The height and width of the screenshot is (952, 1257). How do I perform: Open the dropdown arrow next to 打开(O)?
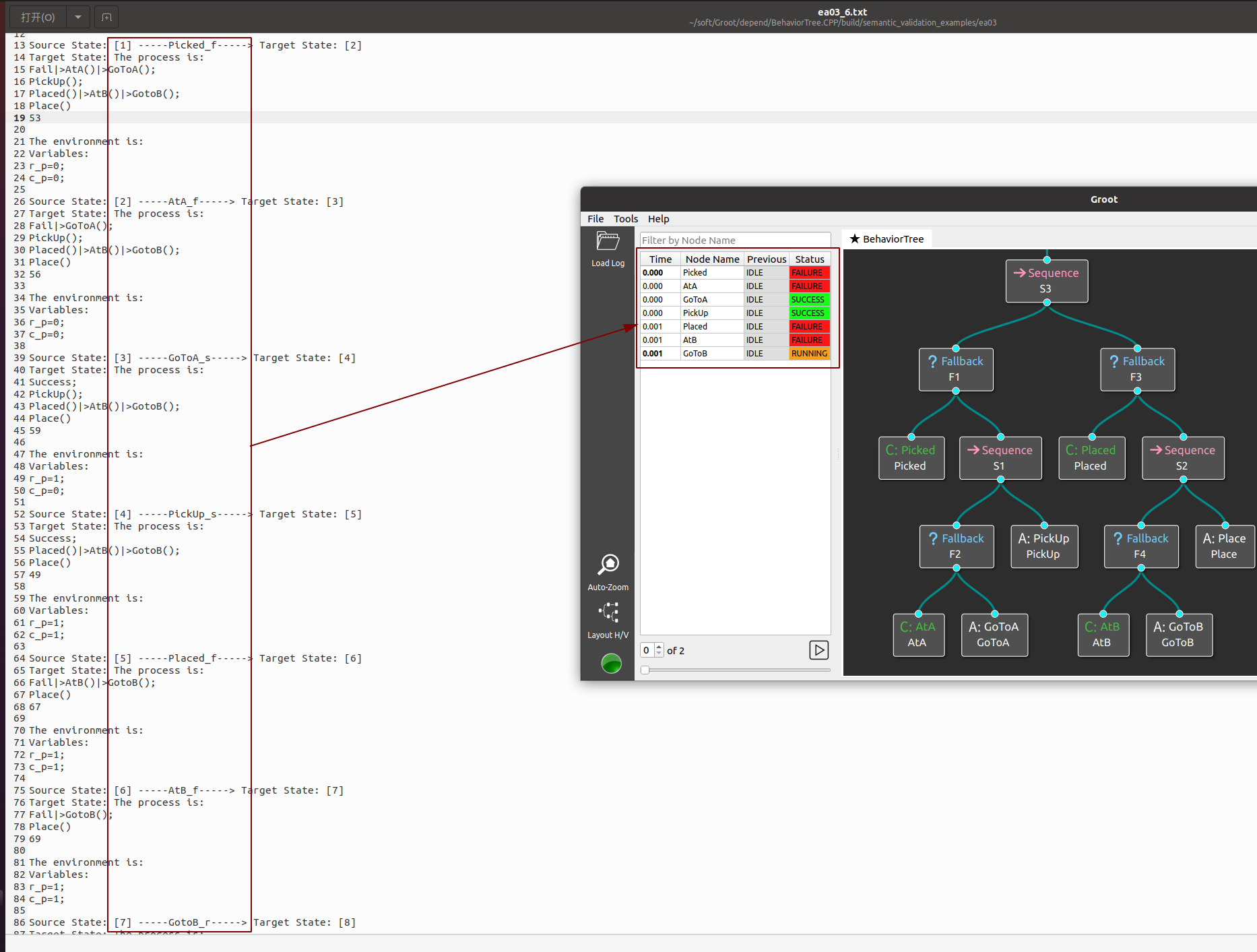78,17
